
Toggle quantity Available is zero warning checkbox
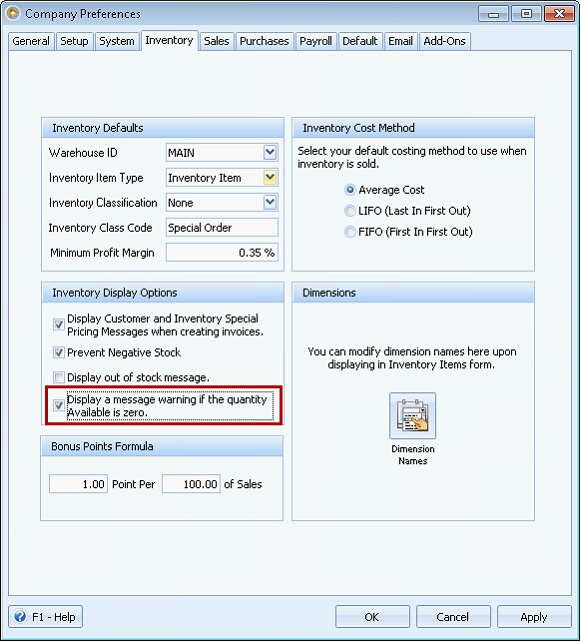point(59,405)
